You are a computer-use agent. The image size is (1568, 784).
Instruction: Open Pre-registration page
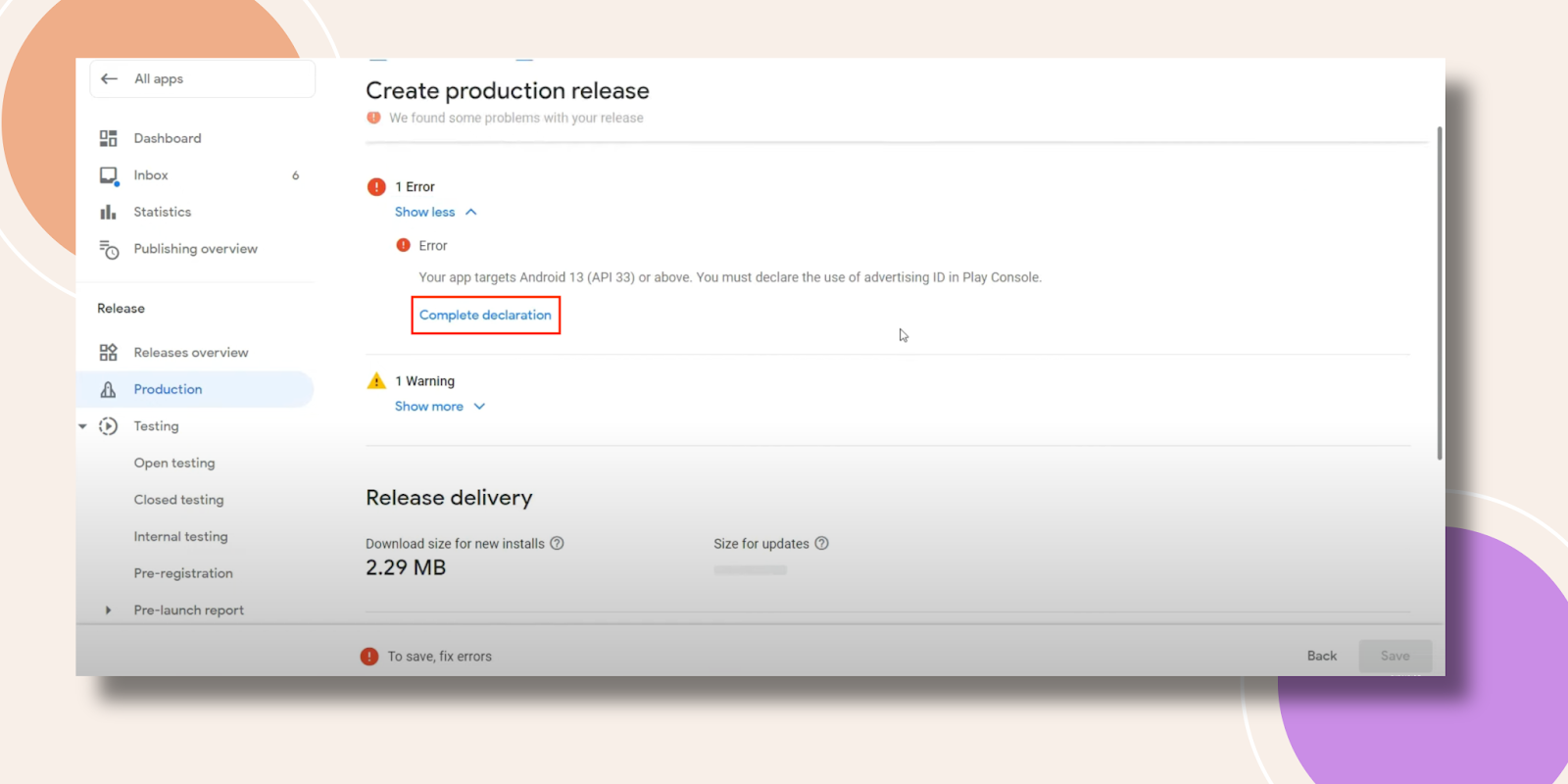tap(183, 573)
